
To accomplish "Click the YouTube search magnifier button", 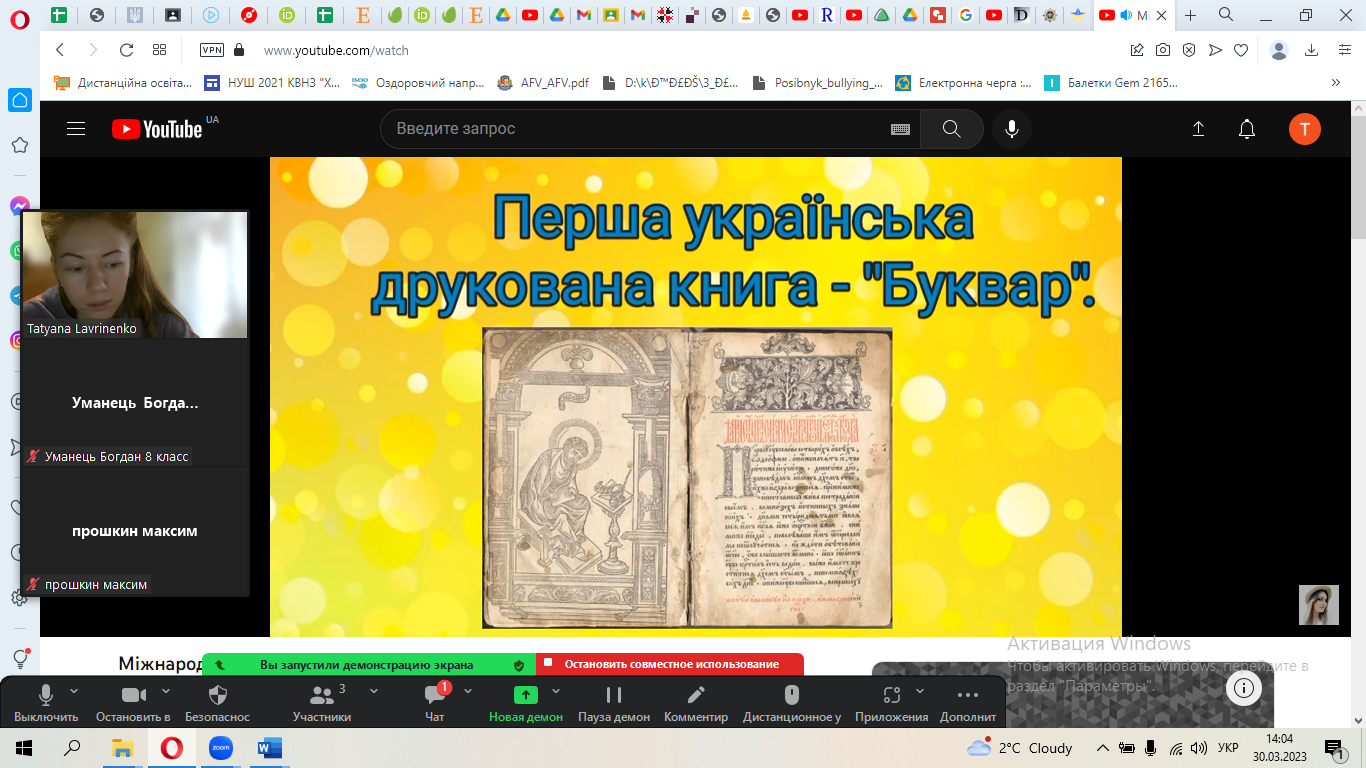I will (951, 129).
